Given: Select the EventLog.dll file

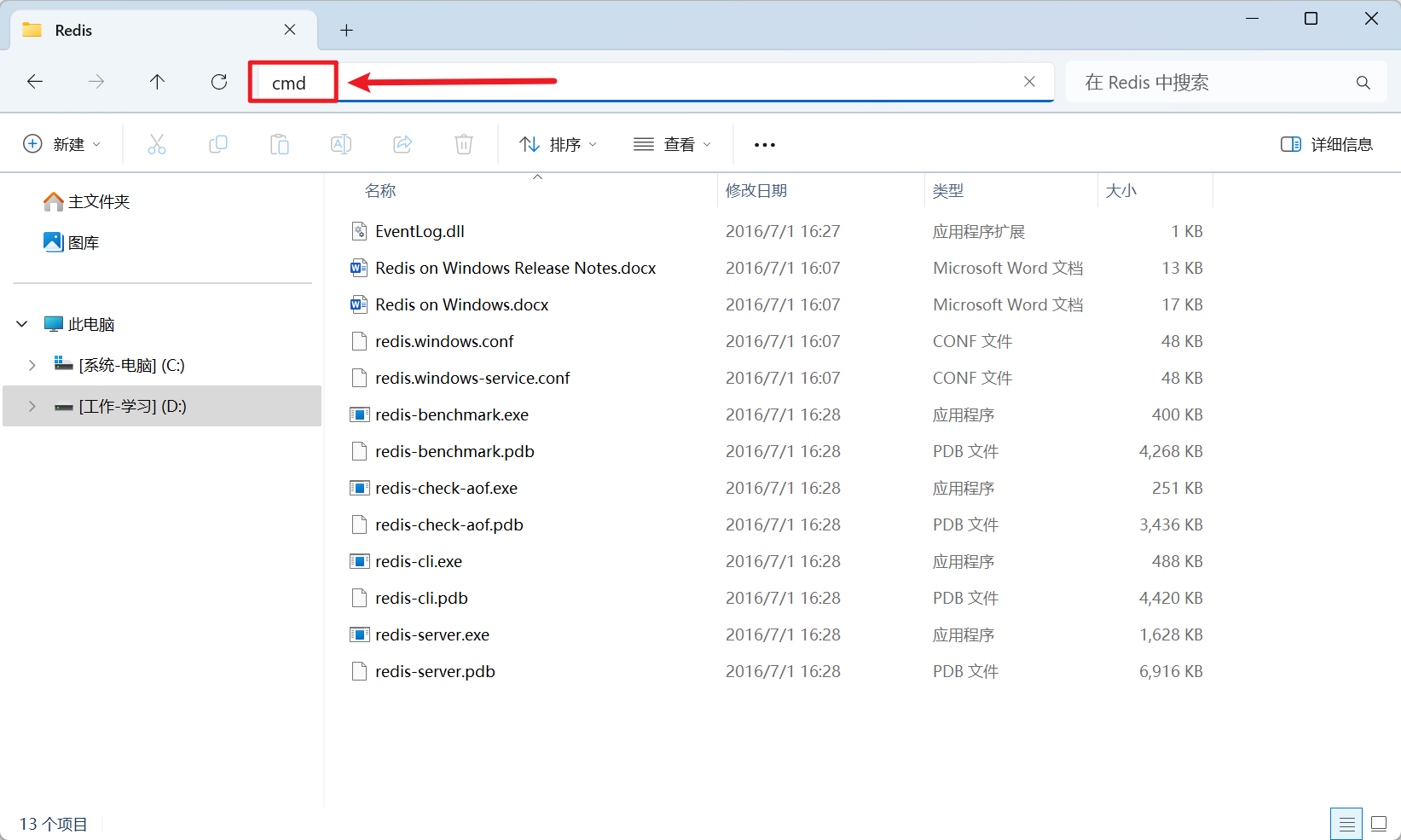Looking at the screenshot, I should click(x=420, y=231).
